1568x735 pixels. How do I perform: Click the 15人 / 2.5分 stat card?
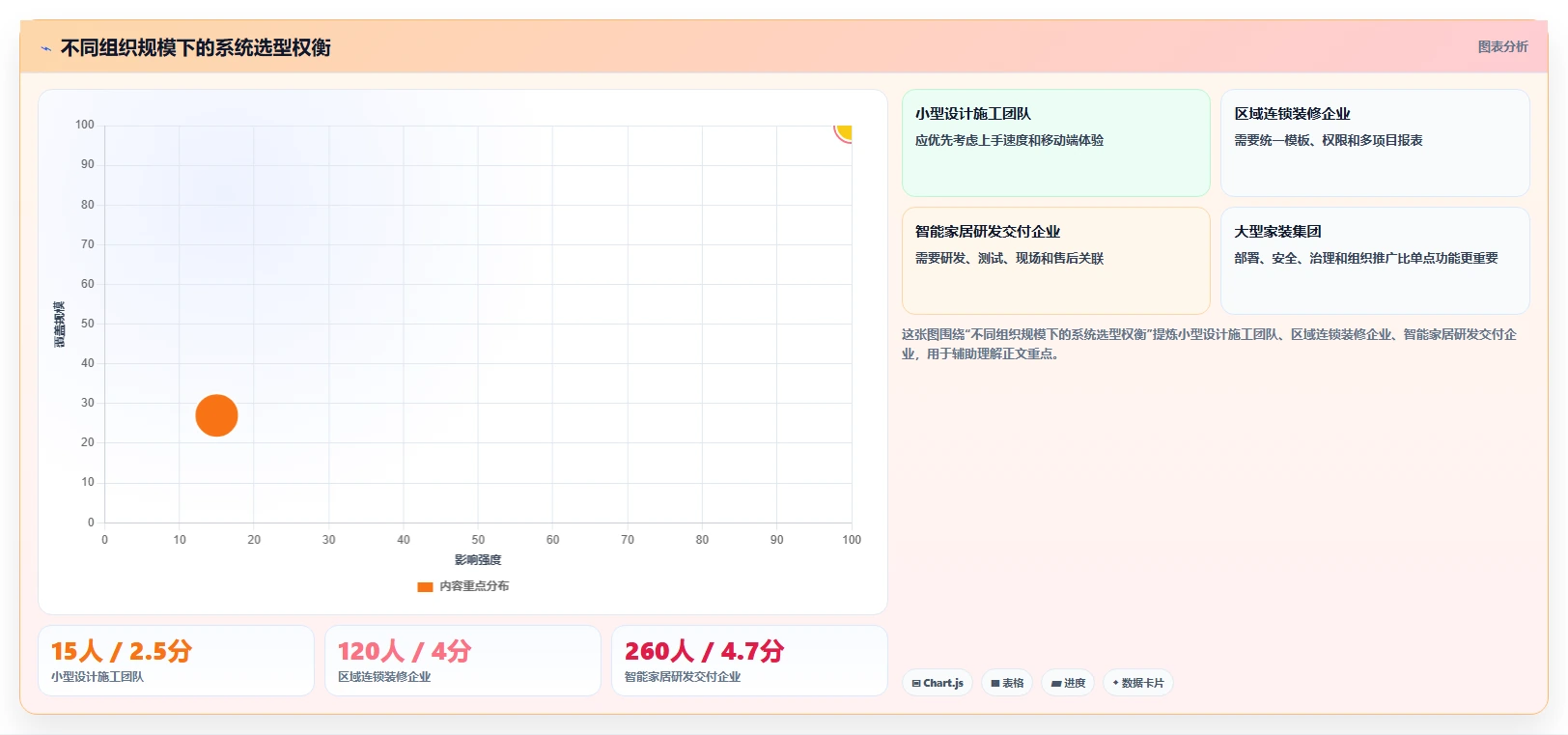(x=176, y=661)
